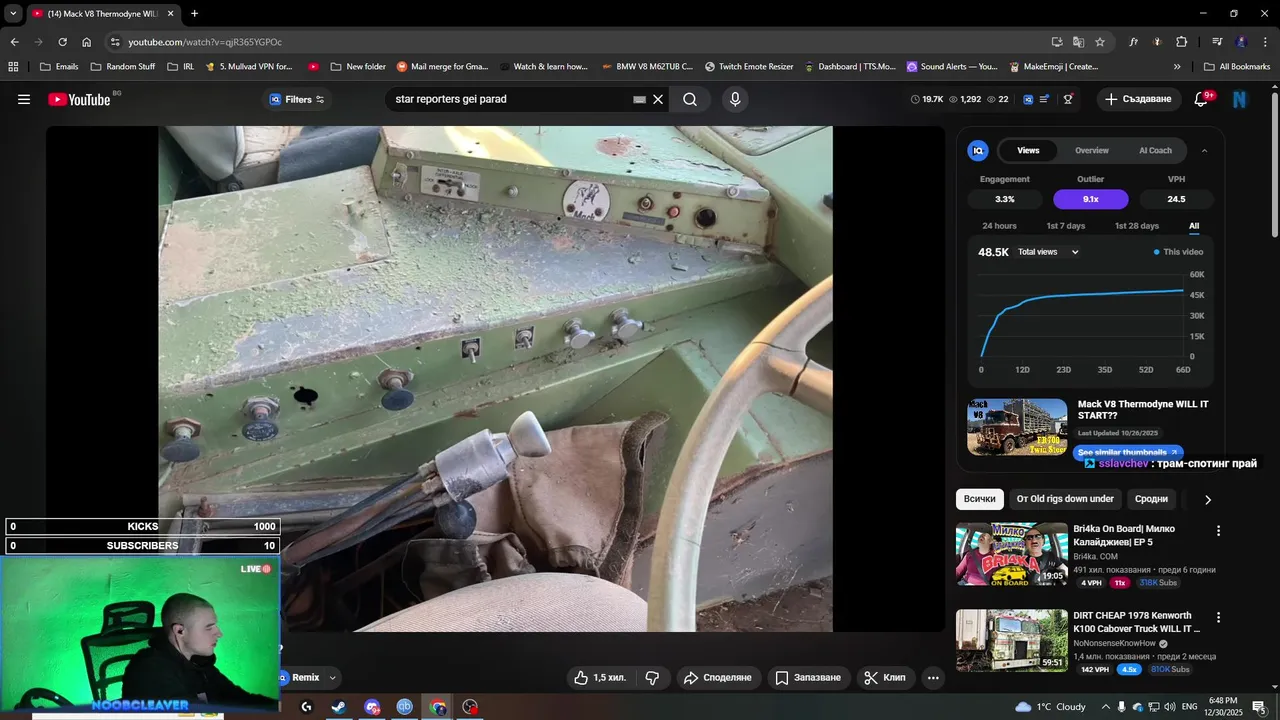This screenshot has height=720, width=1280.
Task: Open Chrome extensions puzzle icon
Action: tap(1182, 42)
